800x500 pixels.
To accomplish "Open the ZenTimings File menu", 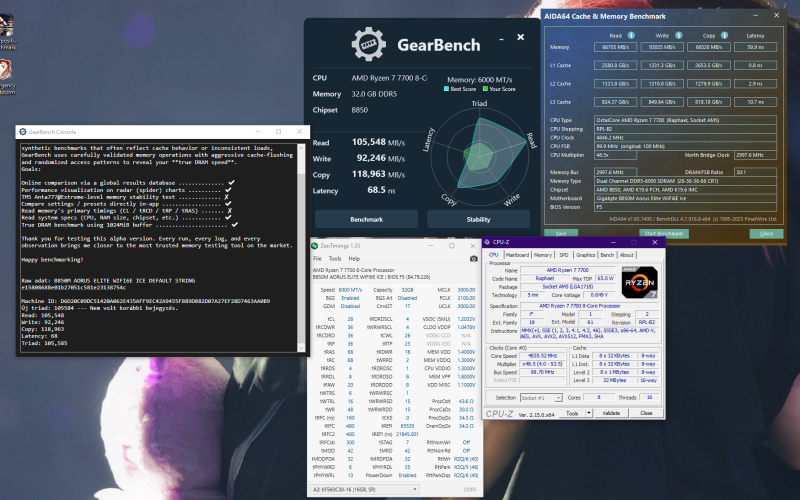I will [x=317, y=259].
